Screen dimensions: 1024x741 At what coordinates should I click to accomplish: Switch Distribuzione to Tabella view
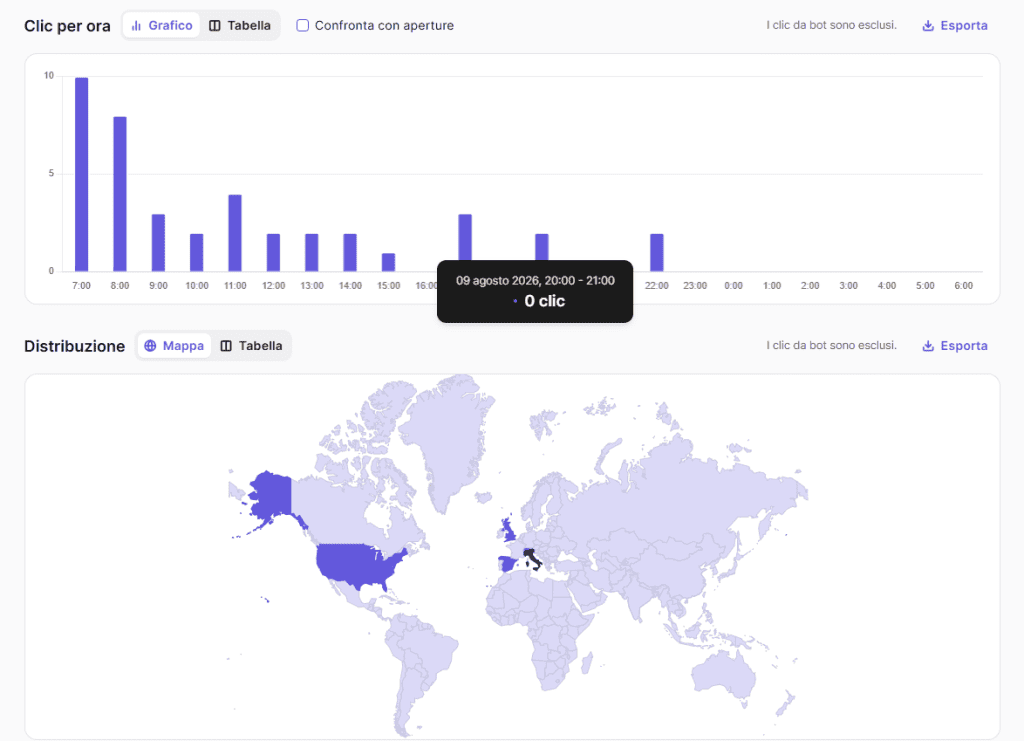251,346
